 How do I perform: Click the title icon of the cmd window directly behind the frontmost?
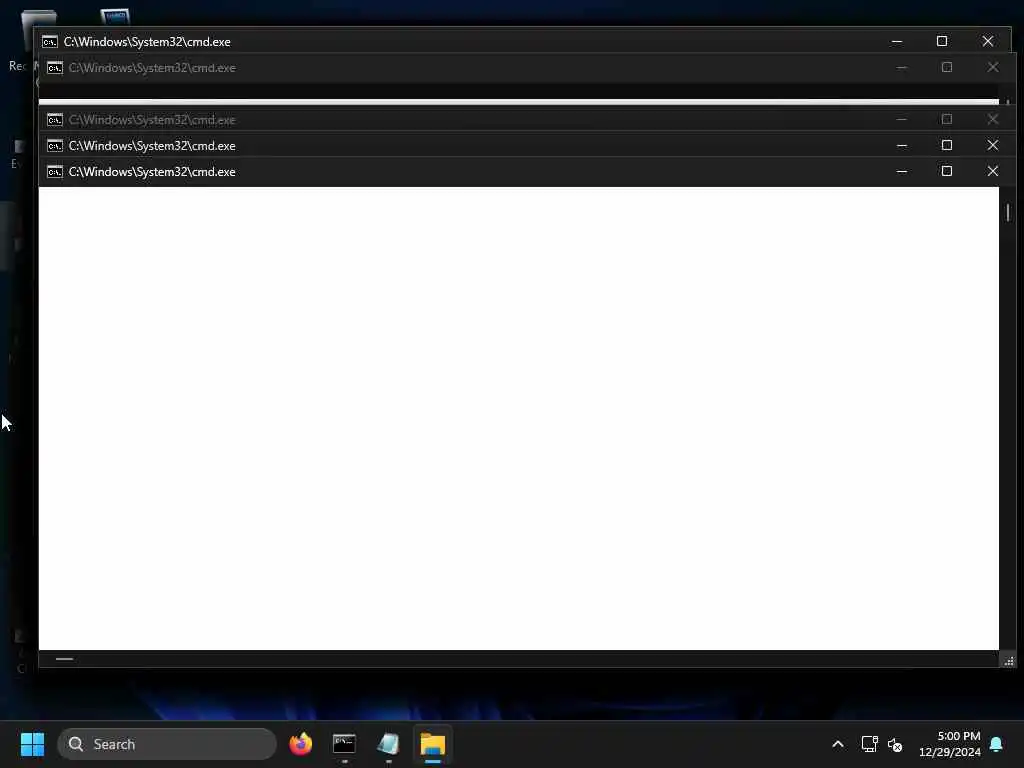(55, 146)
